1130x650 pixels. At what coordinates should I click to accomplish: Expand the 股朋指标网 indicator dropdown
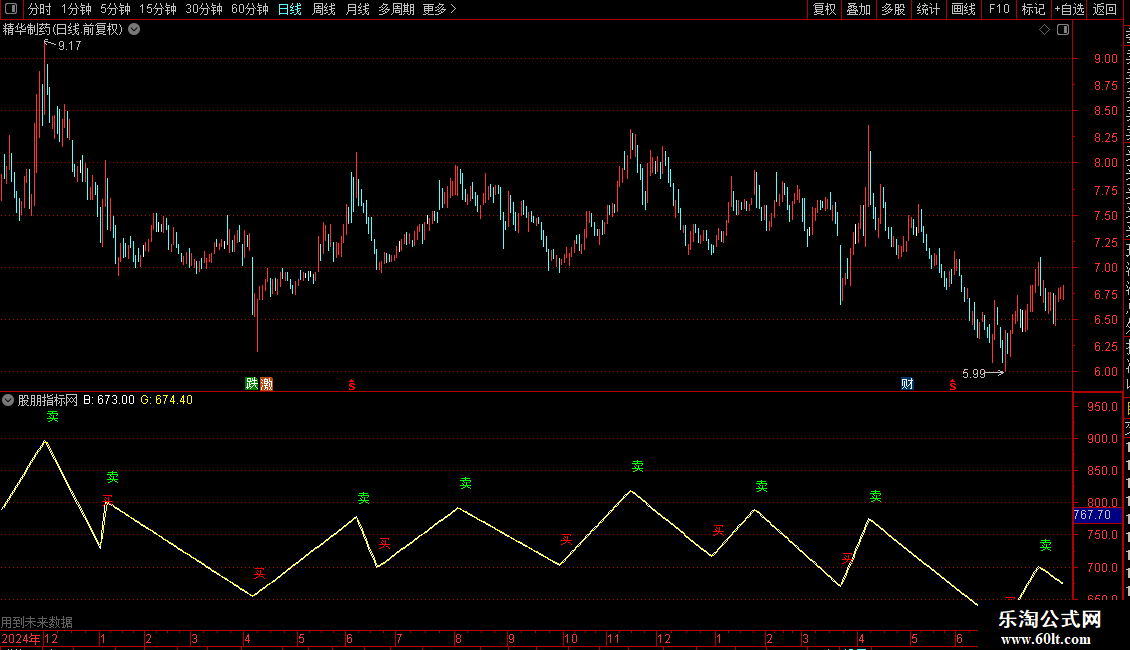pos(8,400)
